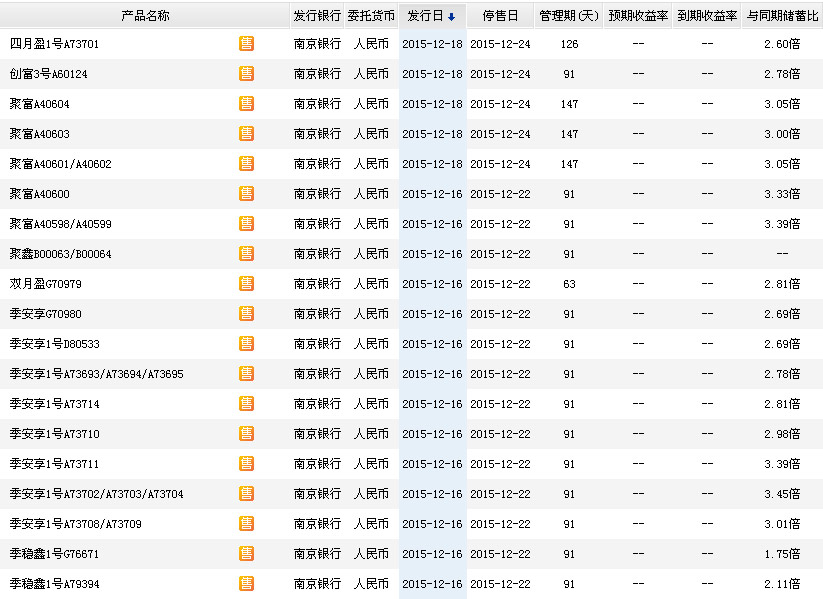Open product 季安享G70980
The height and width of the screenshot is (599, 823).
[46, 314]
